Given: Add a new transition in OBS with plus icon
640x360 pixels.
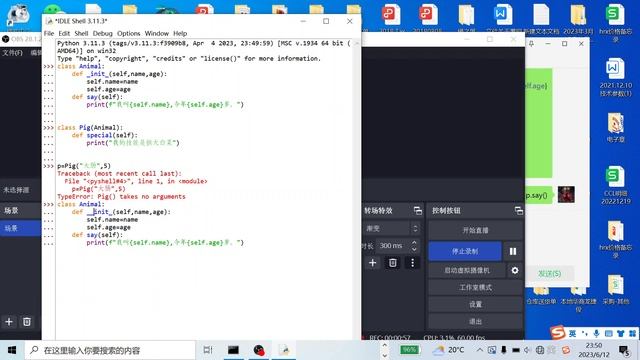Looking at the screenshot, I should click(x=372, y=263).
